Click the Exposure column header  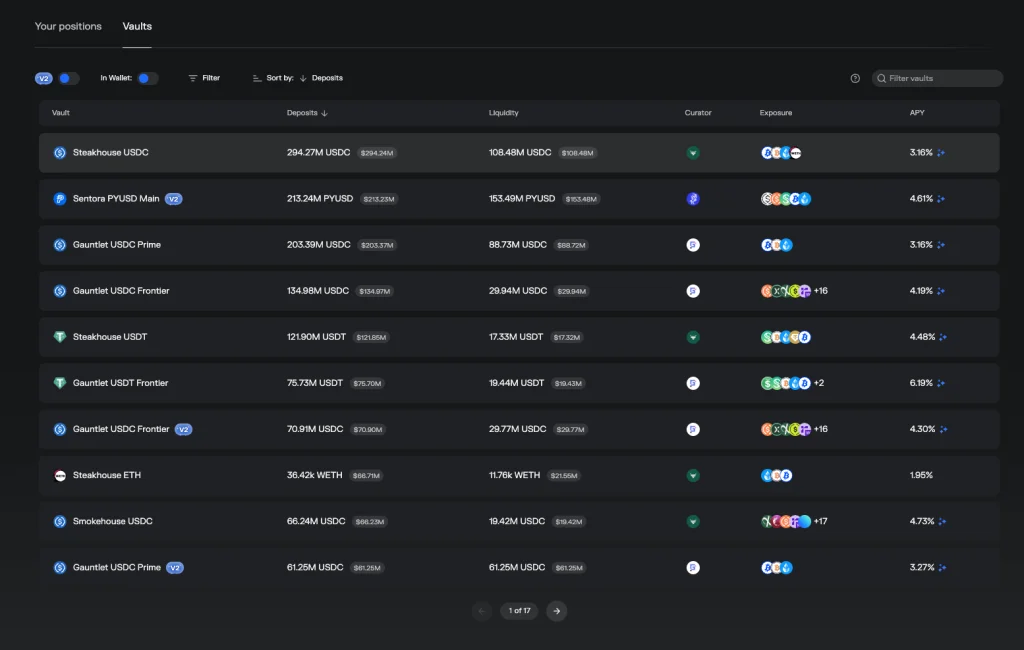click(776, 113)
